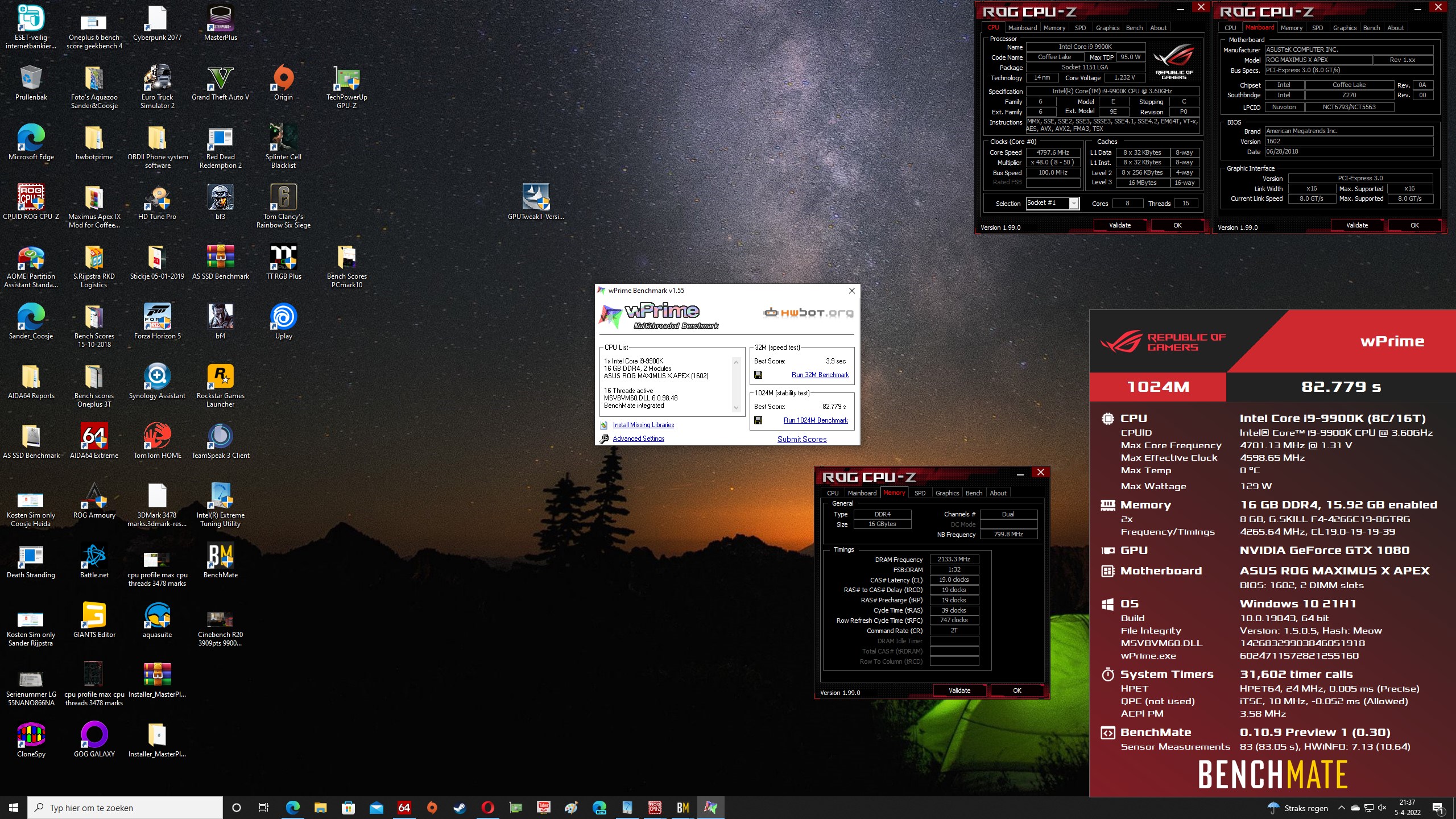Open GIANTS Editor desktop icon
This screenshot has width=1456, height=819.
coord(94,621)
